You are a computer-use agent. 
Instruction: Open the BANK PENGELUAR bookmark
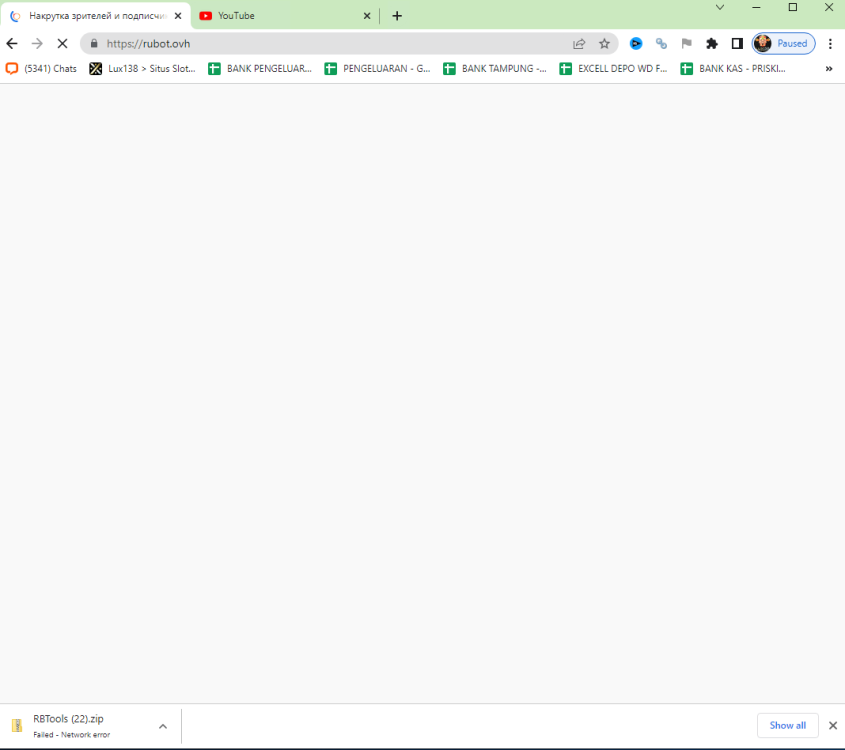pos(260,68)
